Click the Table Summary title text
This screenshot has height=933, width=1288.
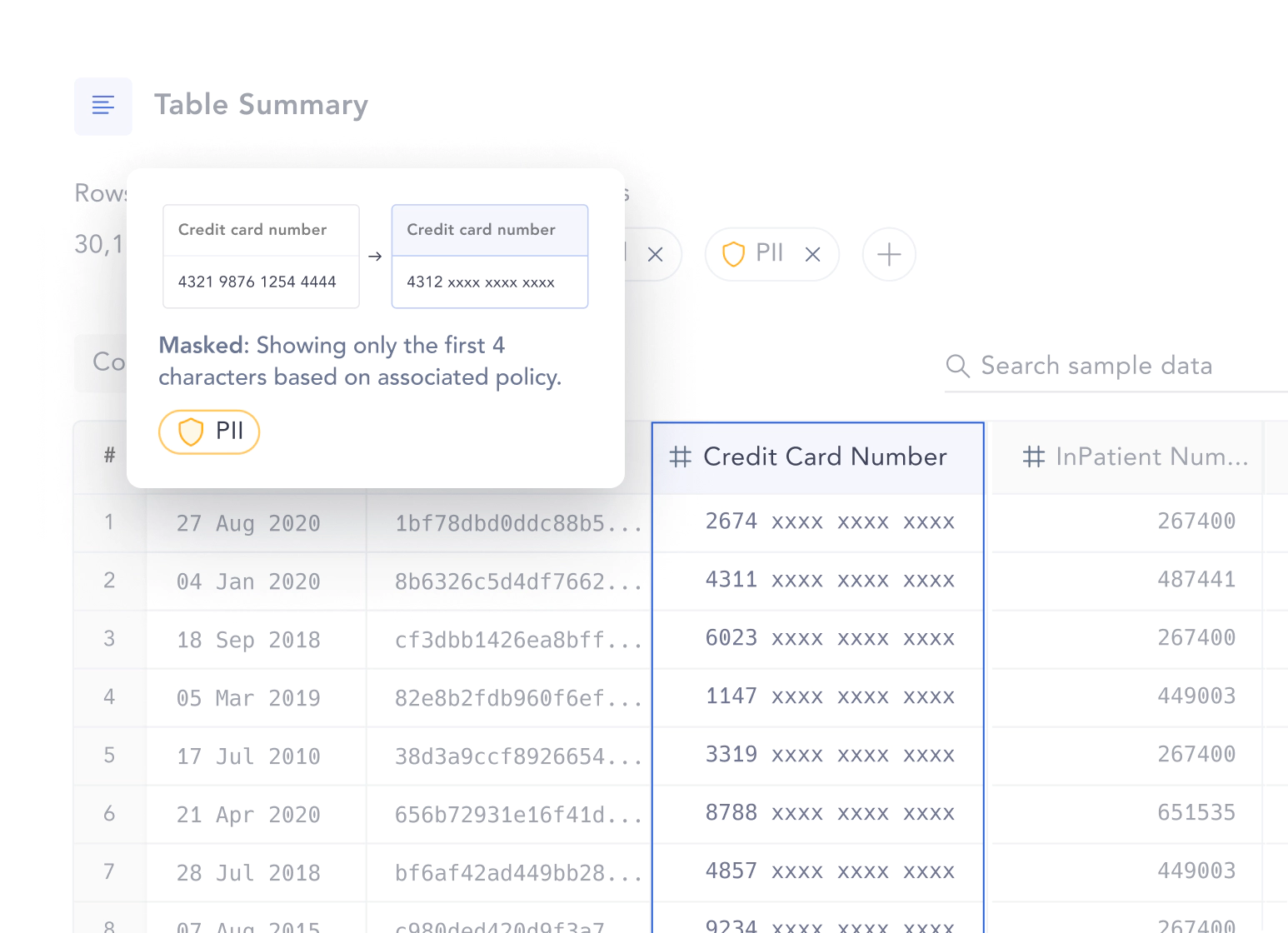pos(261,105)
